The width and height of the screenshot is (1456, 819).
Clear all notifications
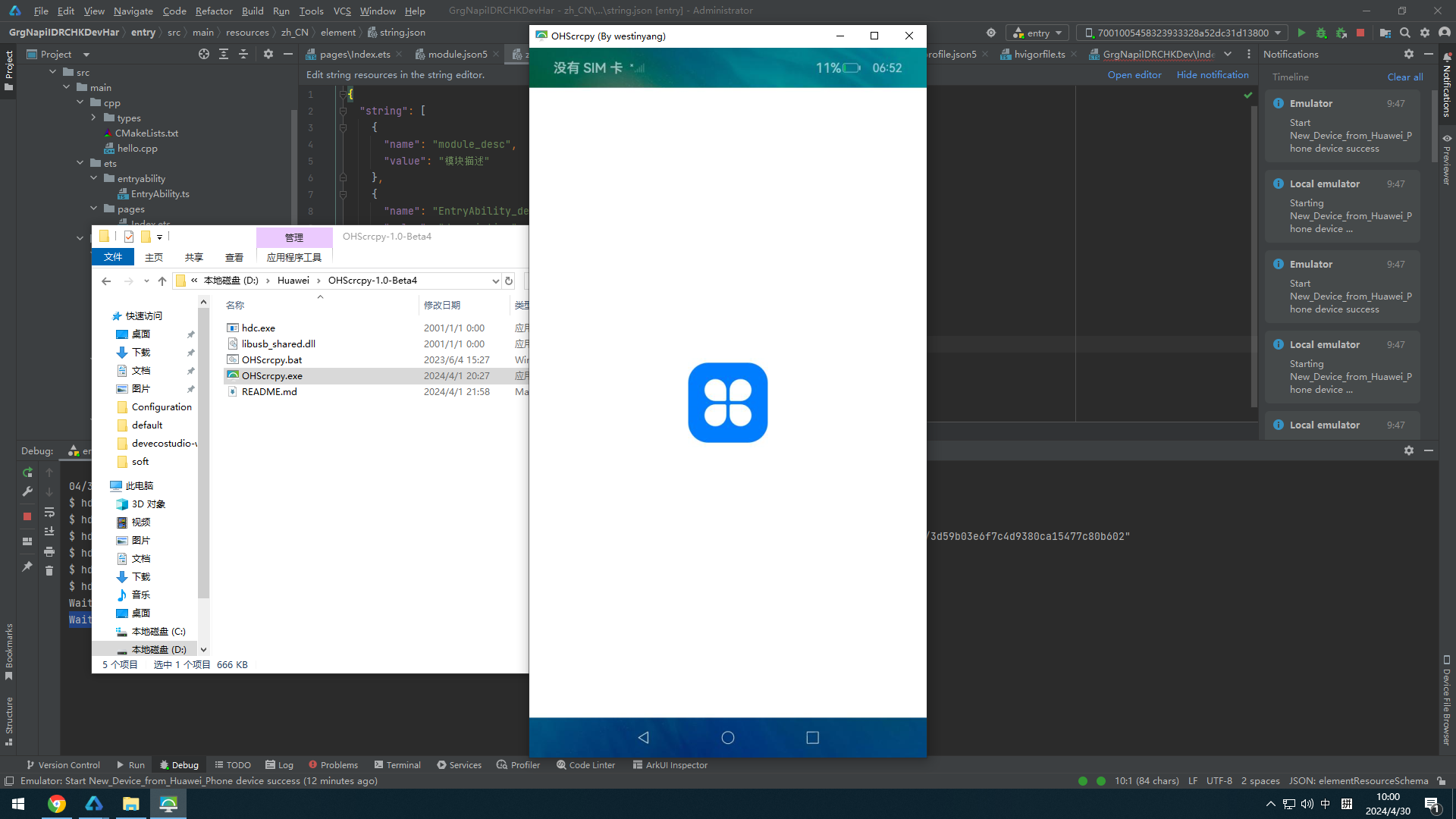pyautogui.click(x=1405, y=77)
